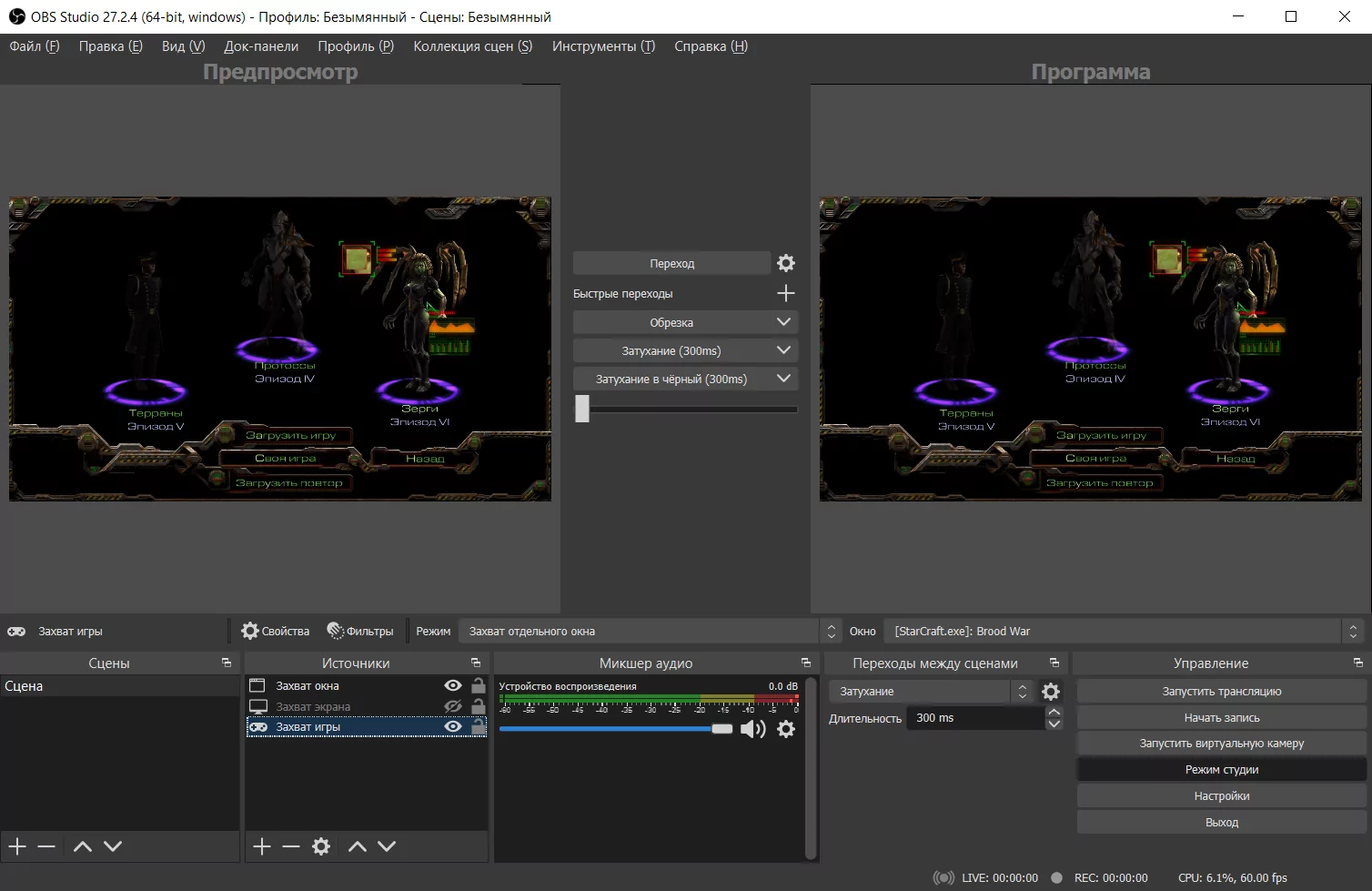The image size is (1372, 891).
Task: Mute Устройство воспроизведения with the speaker icon
Action: 752,729
